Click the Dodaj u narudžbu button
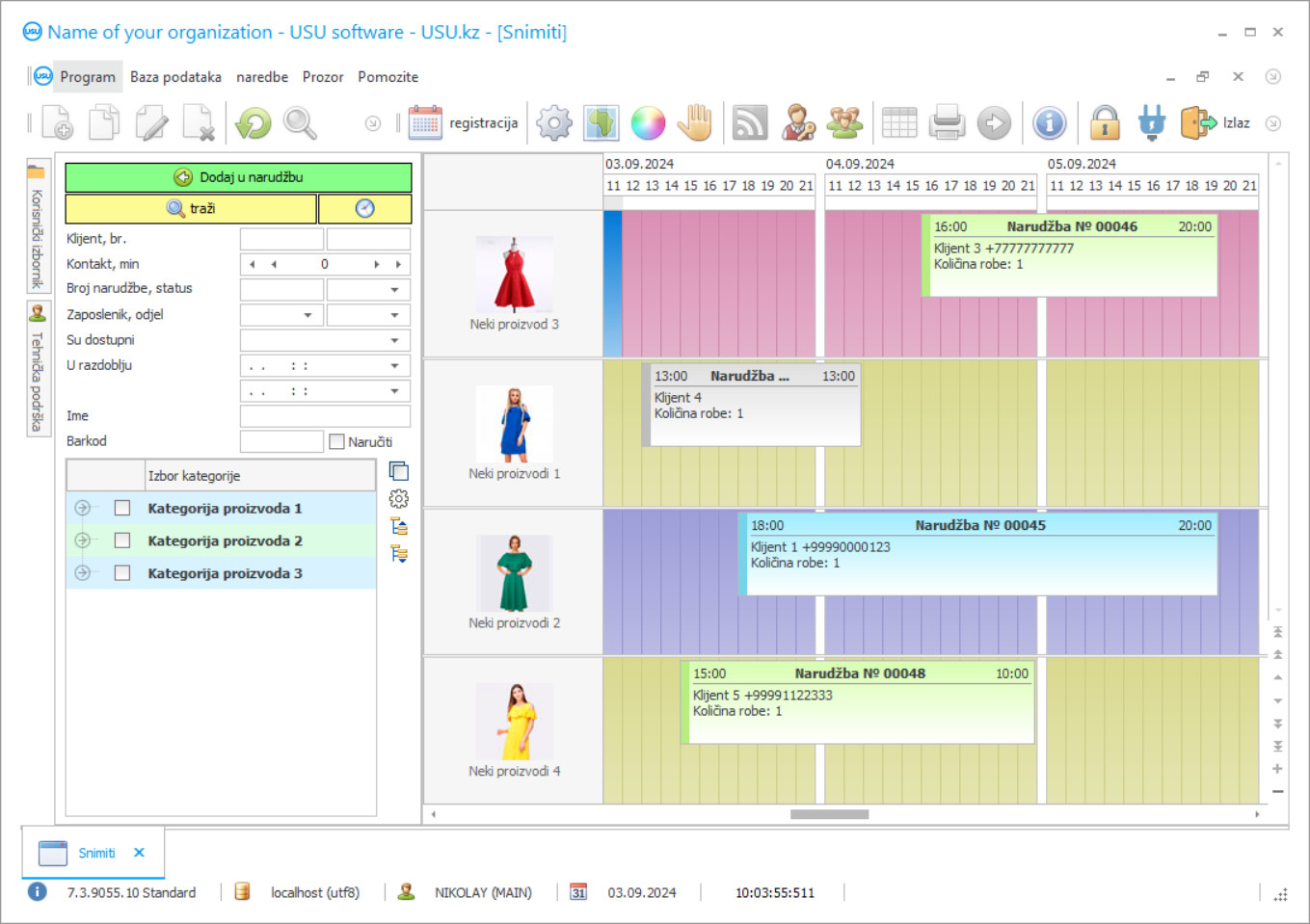Image resolution: width=1310 pixels, height=924 pixels. point(238,177)
